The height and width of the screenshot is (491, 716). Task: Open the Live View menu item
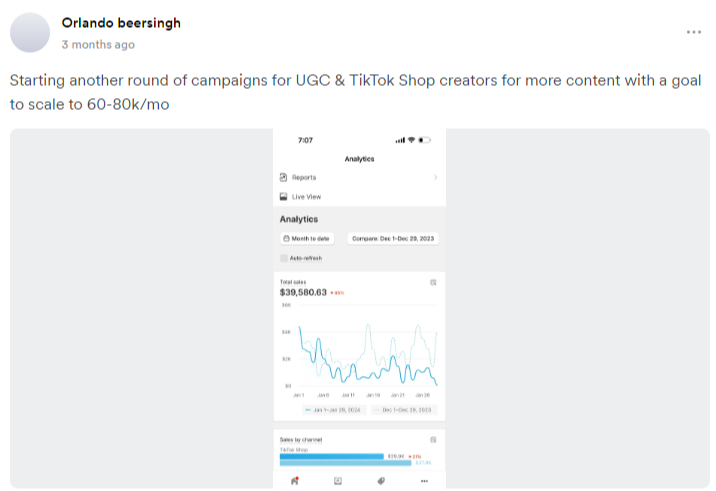(x=306, y=197)
